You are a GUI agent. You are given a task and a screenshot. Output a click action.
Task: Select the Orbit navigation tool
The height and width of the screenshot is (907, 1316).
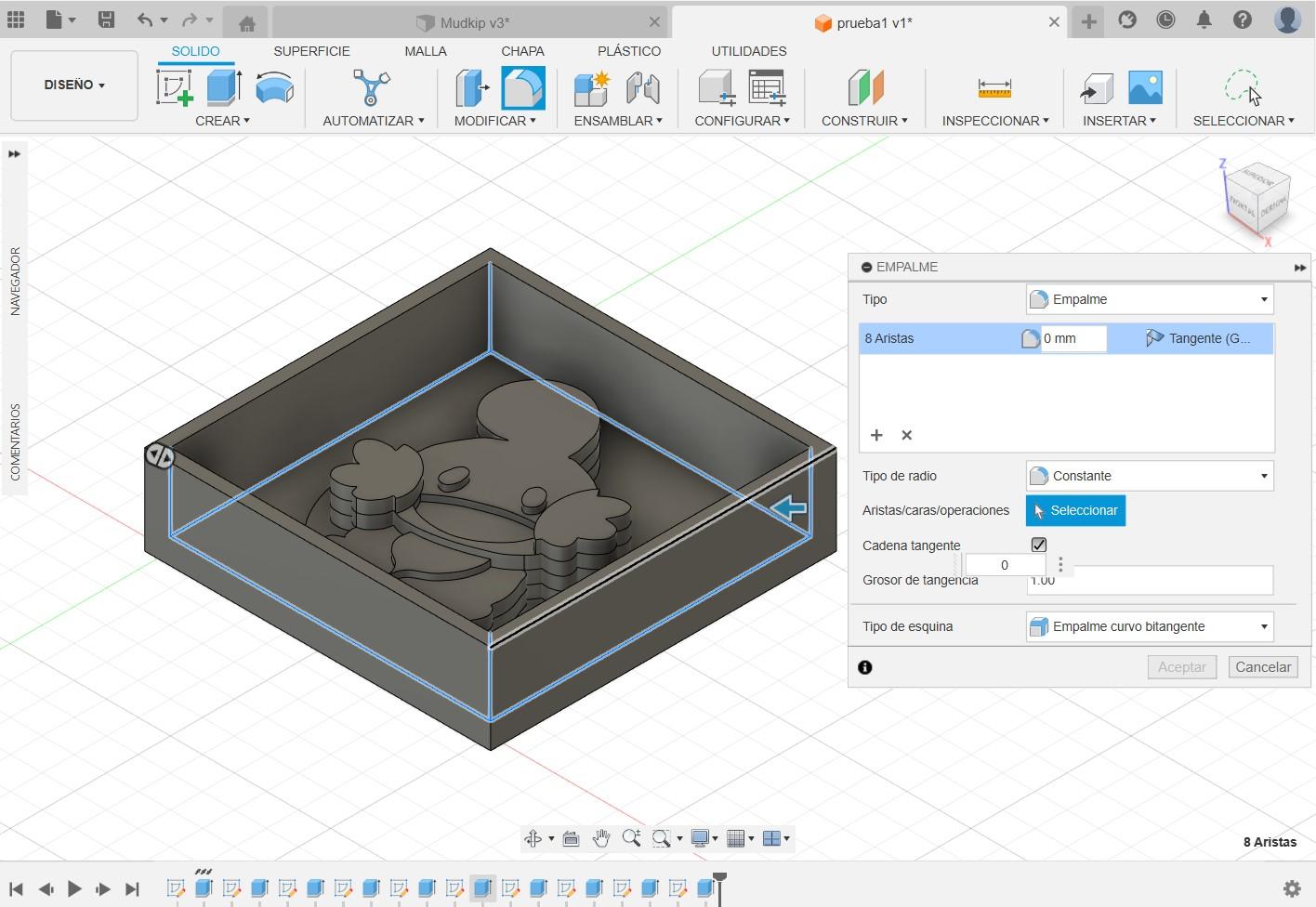click(533, 838)
